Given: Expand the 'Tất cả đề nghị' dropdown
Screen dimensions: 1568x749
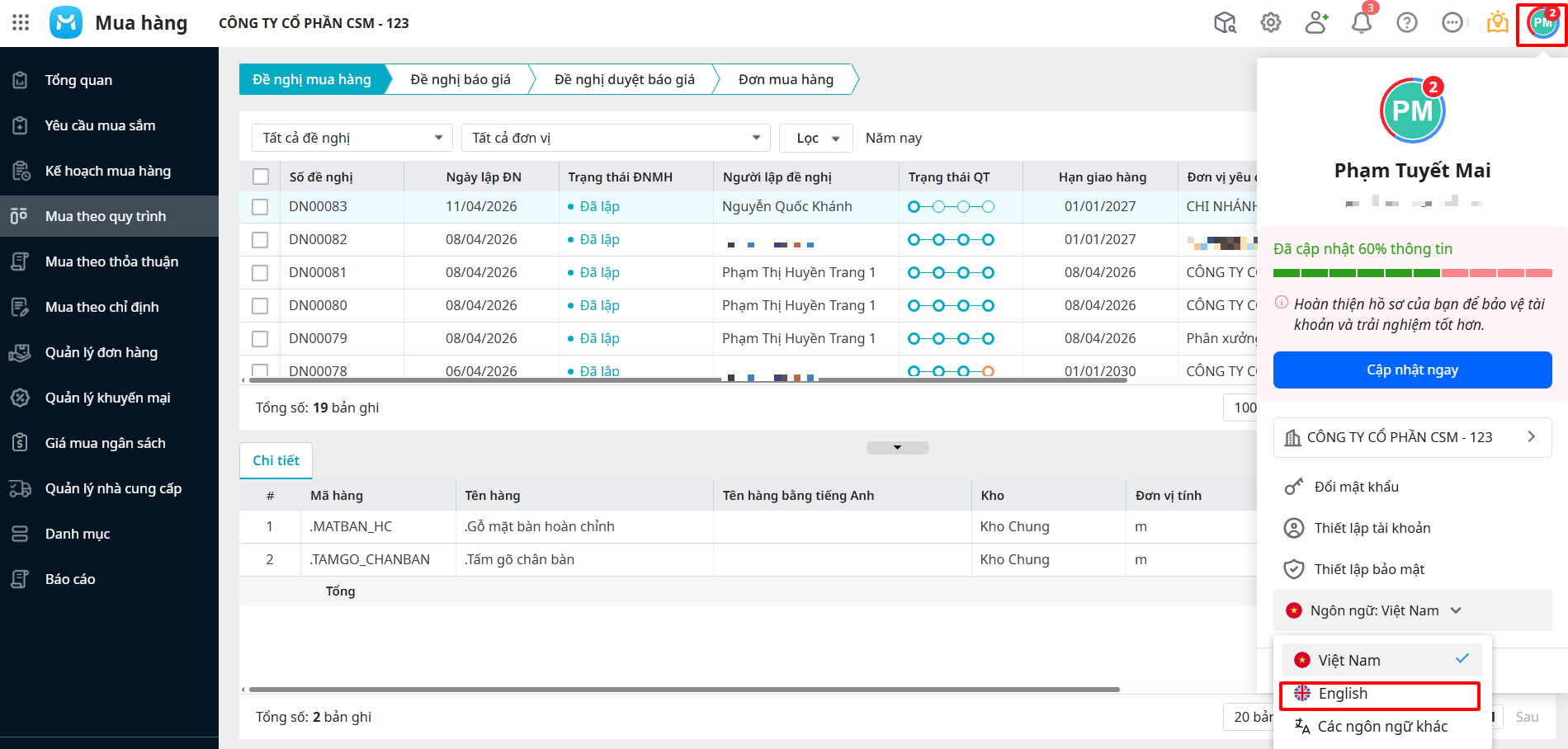Looking at the screenshot, I should pyautogui.click(x=352, y=138).
